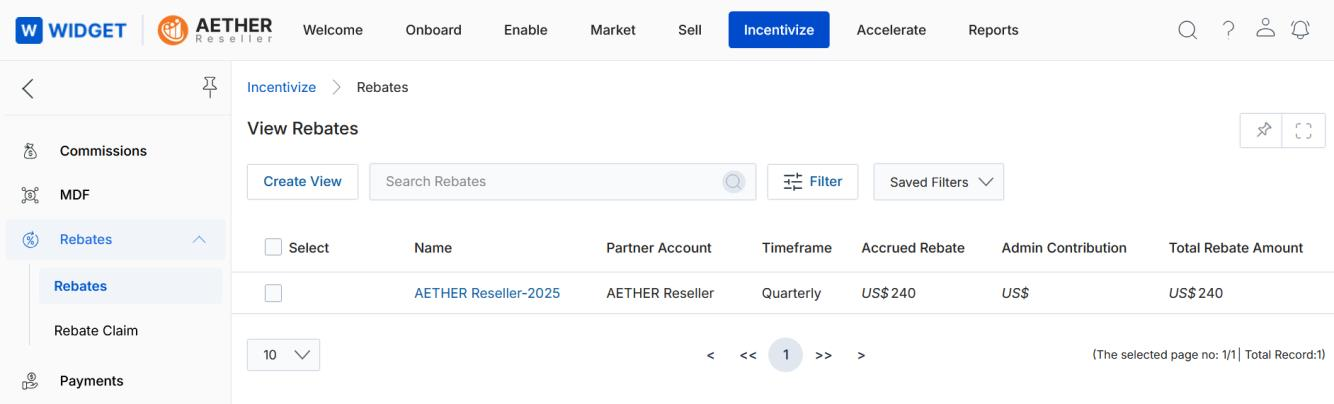Click the WIDGET logo
The height and width of the screenshot is (404, 1334).
(70, 30)
